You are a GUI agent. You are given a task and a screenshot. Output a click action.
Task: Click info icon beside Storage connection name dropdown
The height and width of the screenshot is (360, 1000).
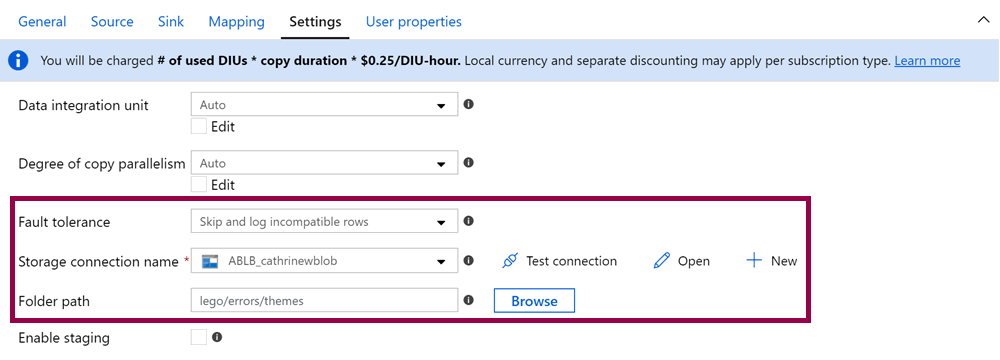click(x=468, y=260)
